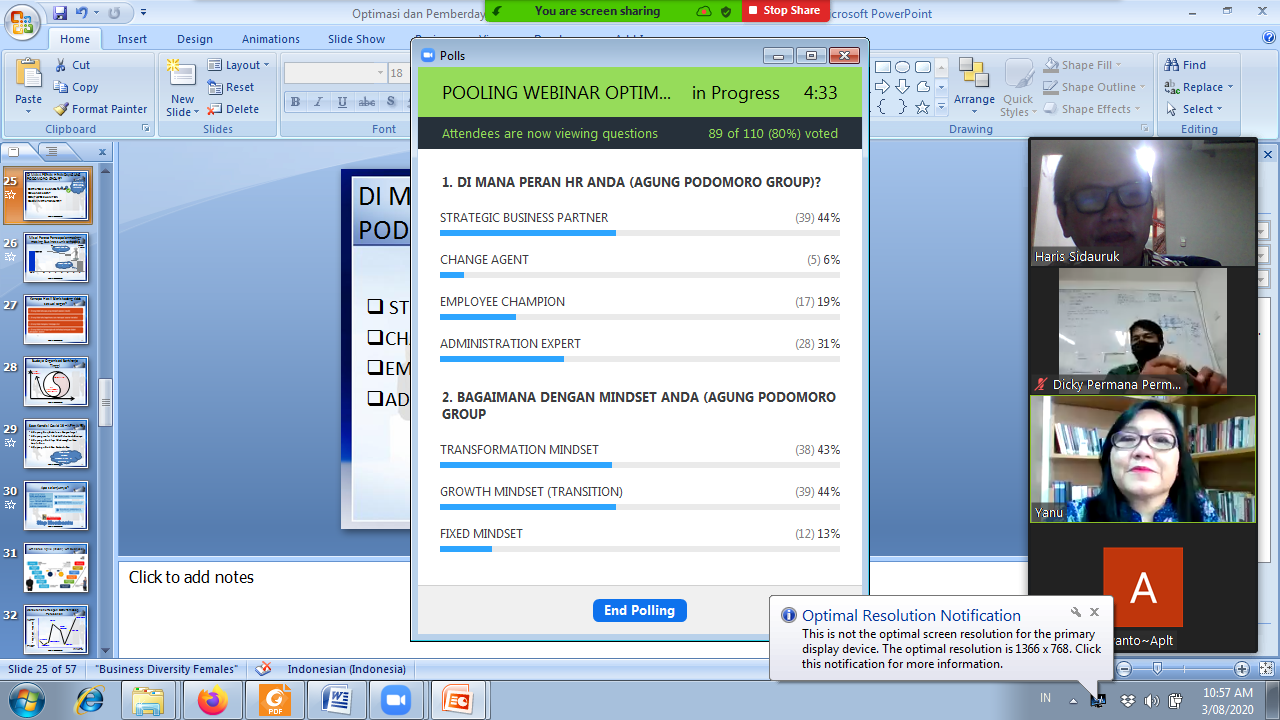Click the Paste clipboard icon
Image resolution: width=1280 pixels, height=720 pixels.
[x=28, y=73]
